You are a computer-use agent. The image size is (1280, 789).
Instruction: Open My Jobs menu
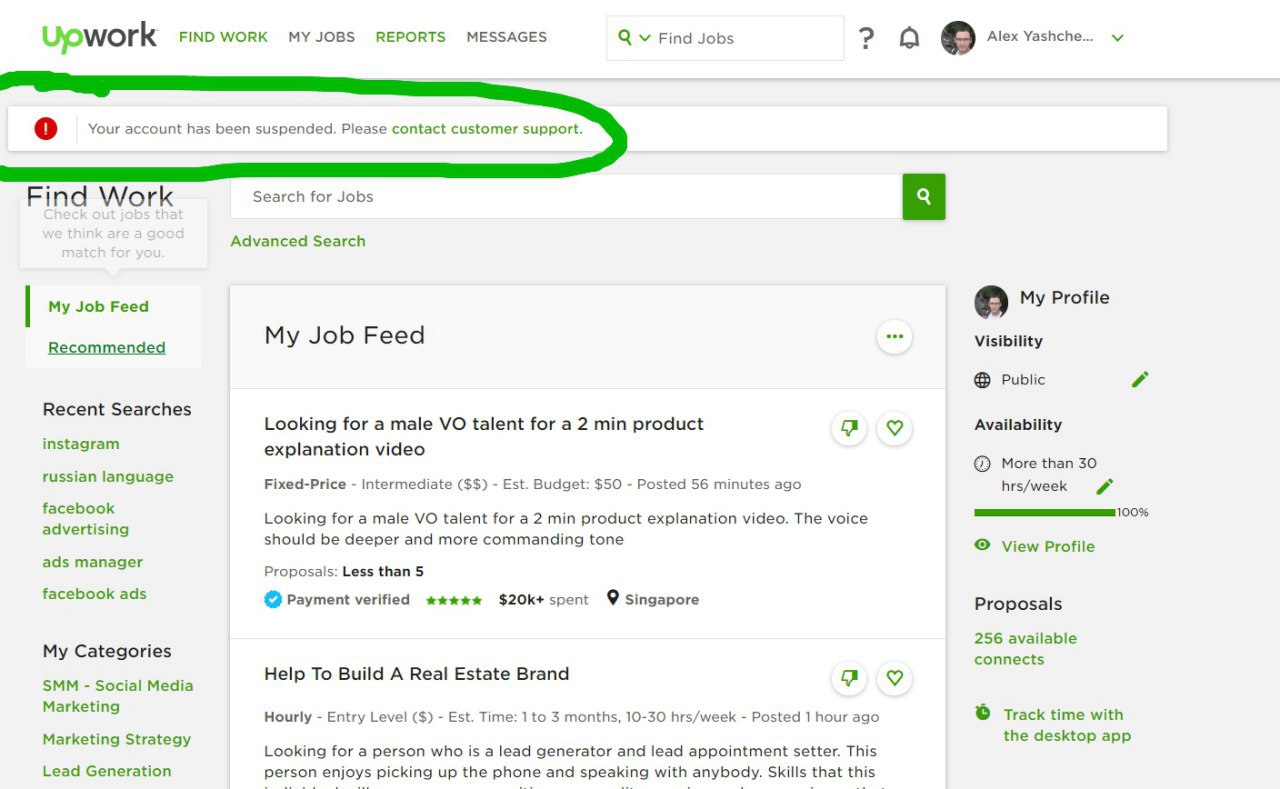pos(322,37)
